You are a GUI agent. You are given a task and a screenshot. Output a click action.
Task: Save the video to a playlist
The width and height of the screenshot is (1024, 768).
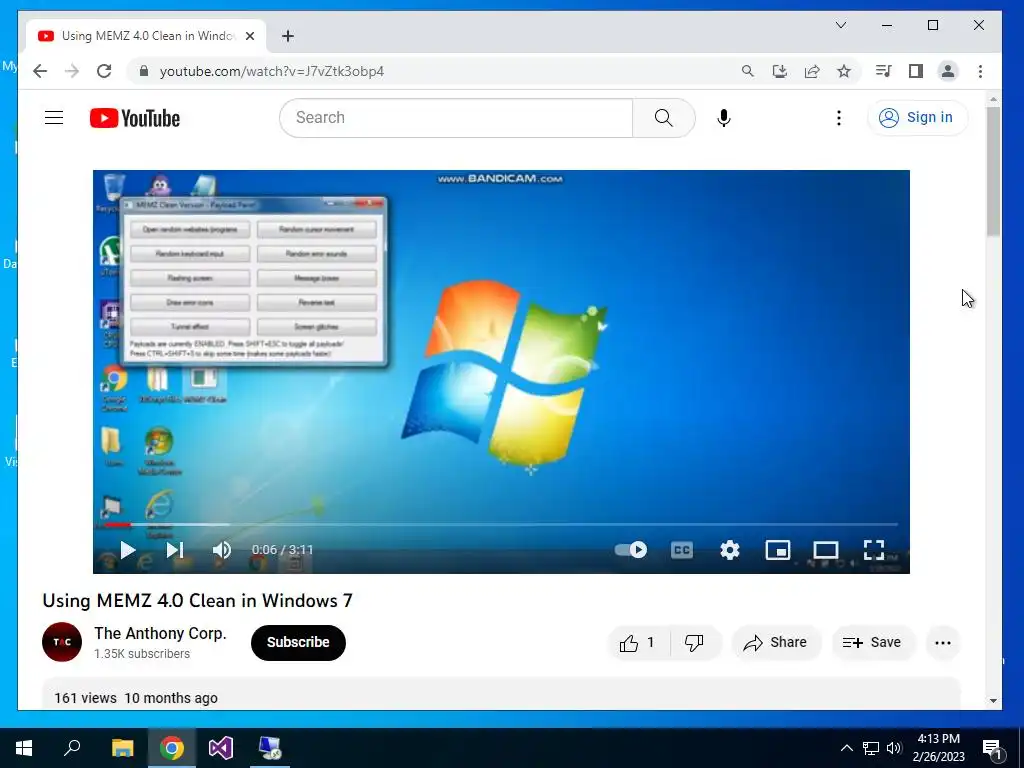[872, 643]
